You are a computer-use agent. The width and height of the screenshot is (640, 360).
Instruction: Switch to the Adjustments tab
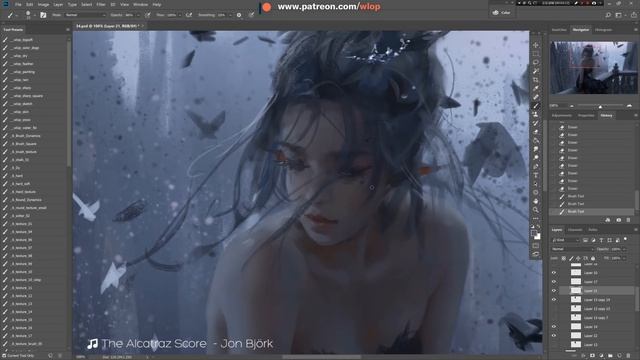(562, 116)
